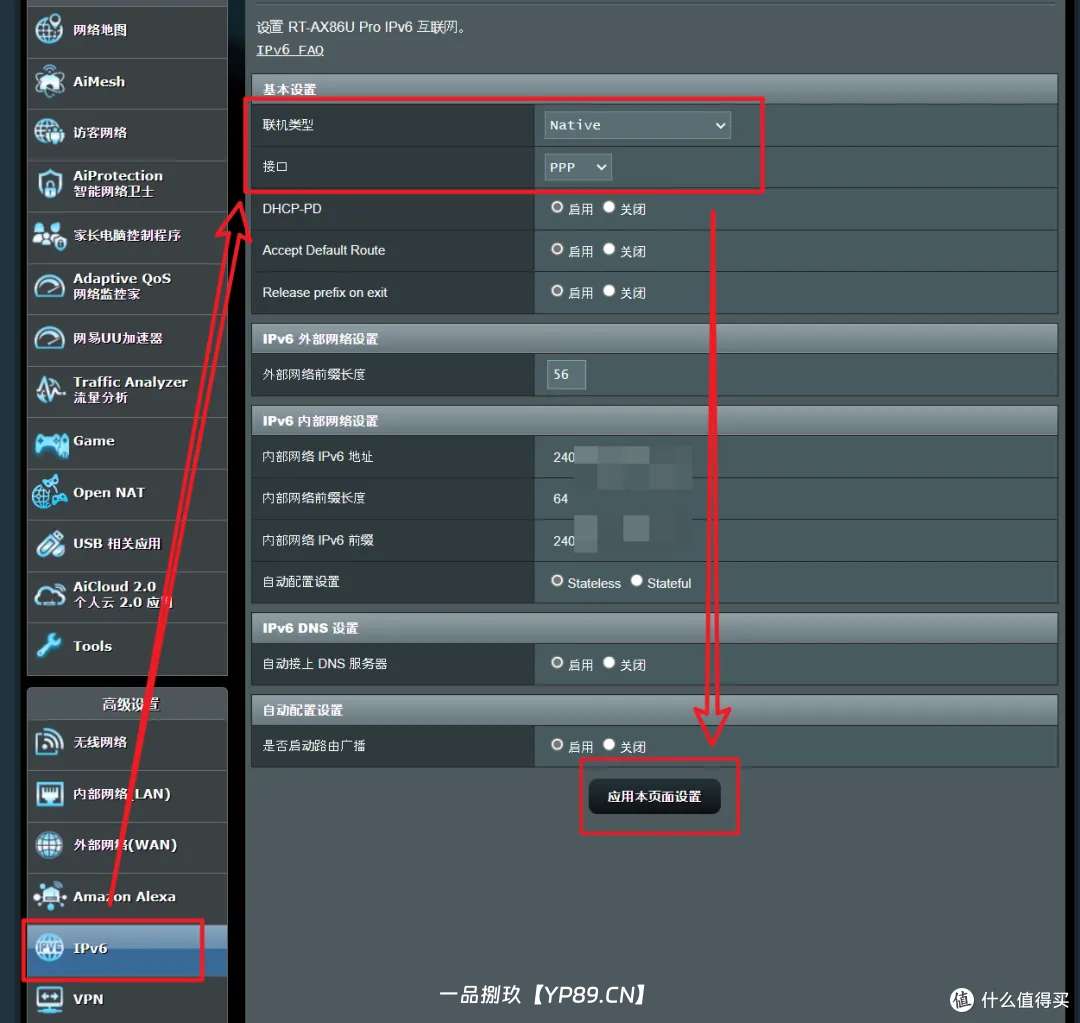
Task: Disable Release prefix on exit
Action: pyautogui.click(x=609, y=292)
